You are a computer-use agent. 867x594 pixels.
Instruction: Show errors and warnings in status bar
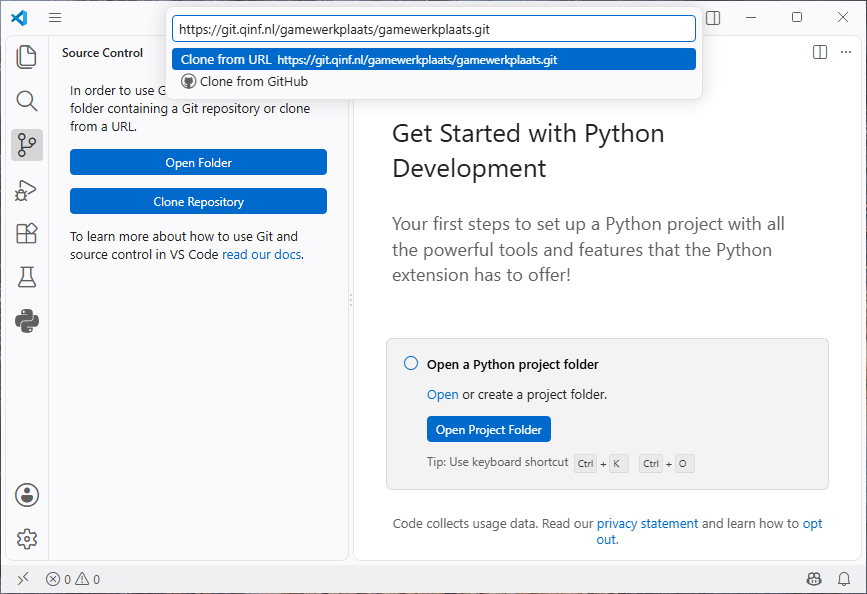[73, 579]
